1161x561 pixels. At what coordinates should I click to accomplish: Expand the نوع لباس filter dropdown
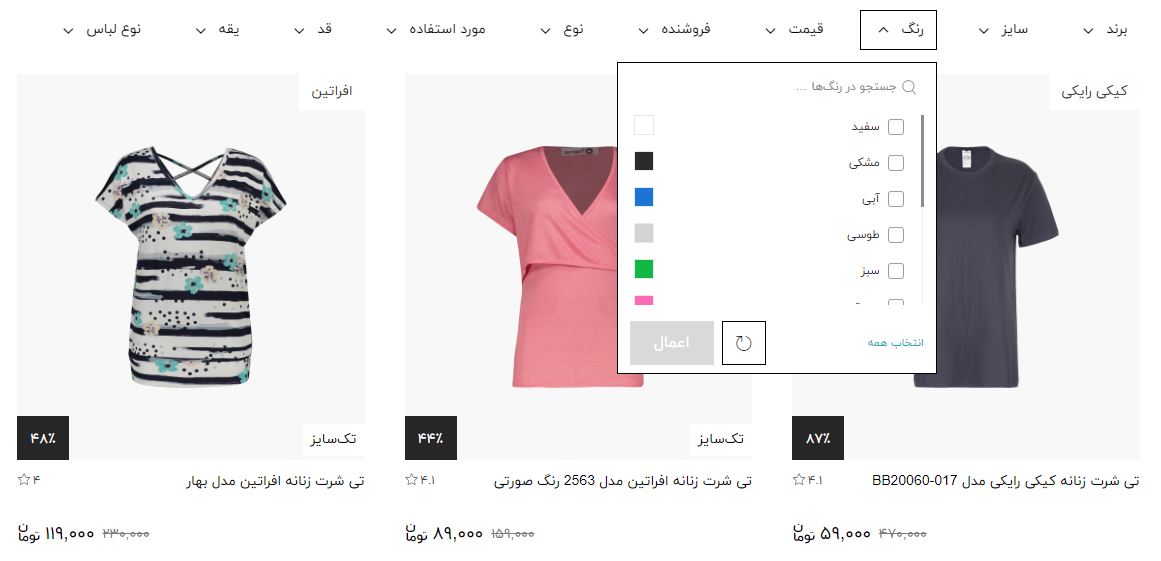tap(102, 30)
